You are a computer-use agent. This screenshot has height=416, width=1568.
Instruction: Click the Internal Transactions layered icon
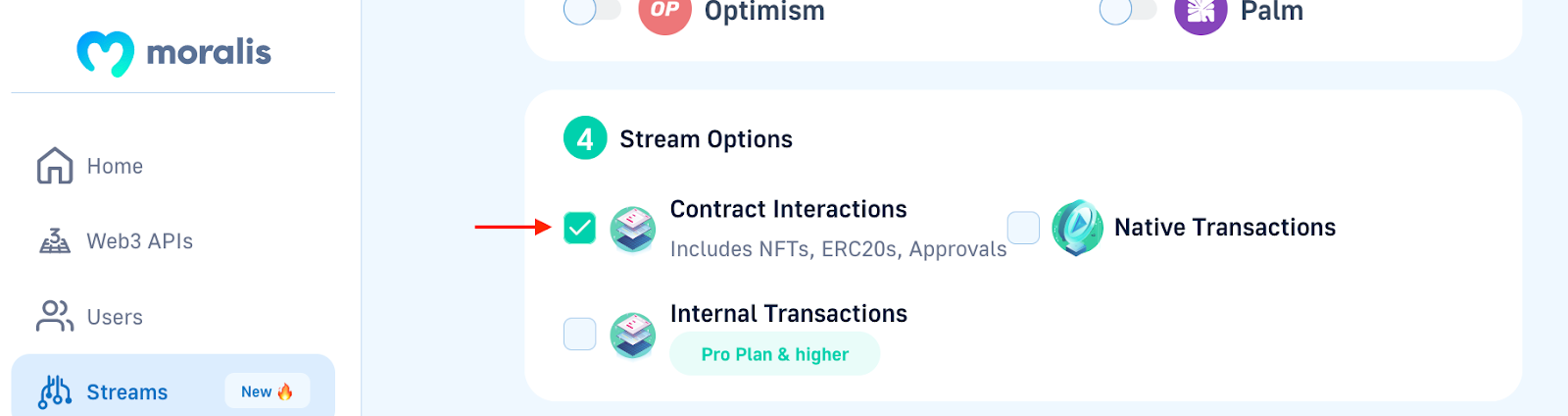pos(633,336)
